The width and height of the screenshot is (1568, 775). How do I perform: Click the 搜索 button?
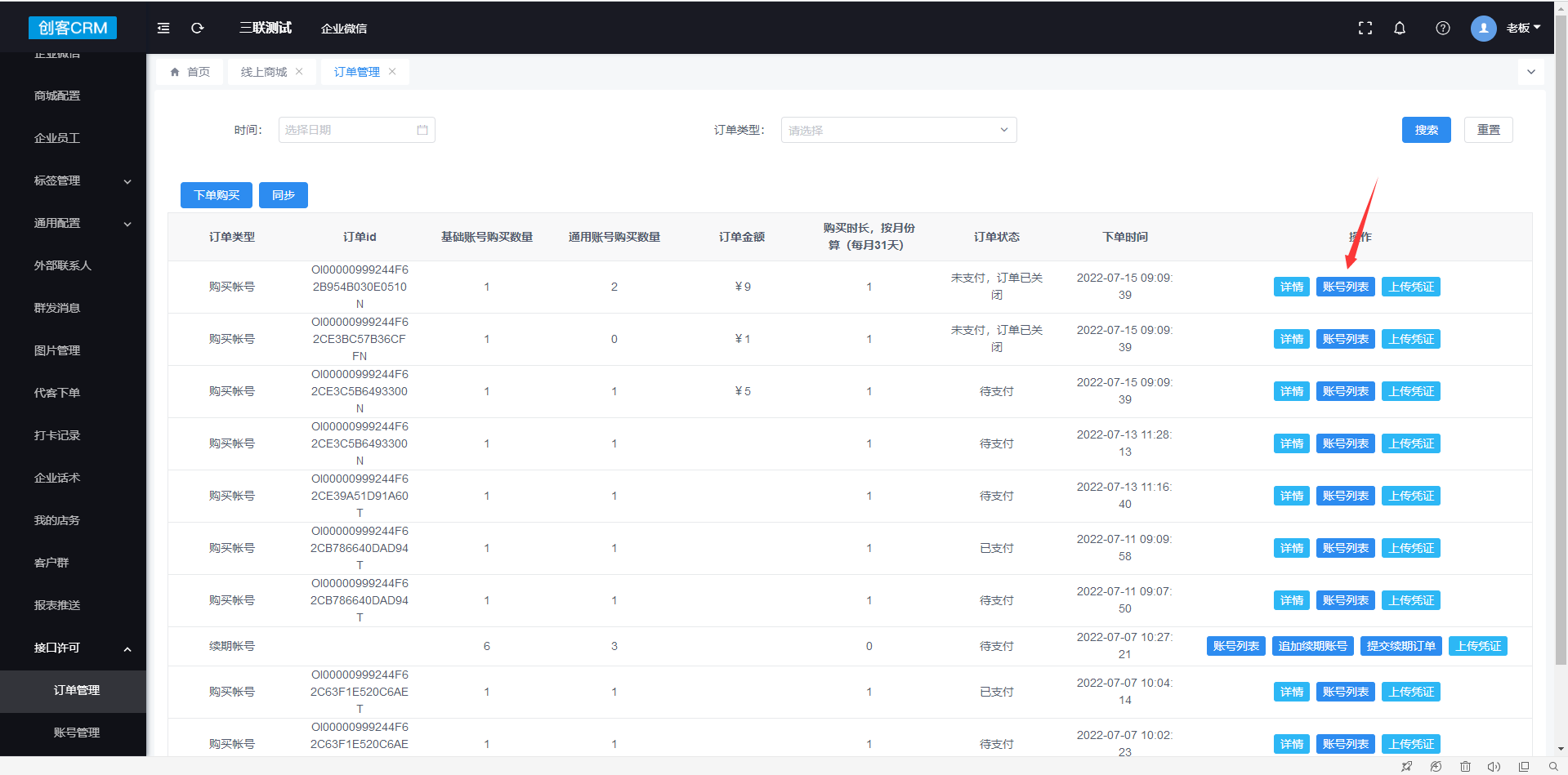[1426, 130]
